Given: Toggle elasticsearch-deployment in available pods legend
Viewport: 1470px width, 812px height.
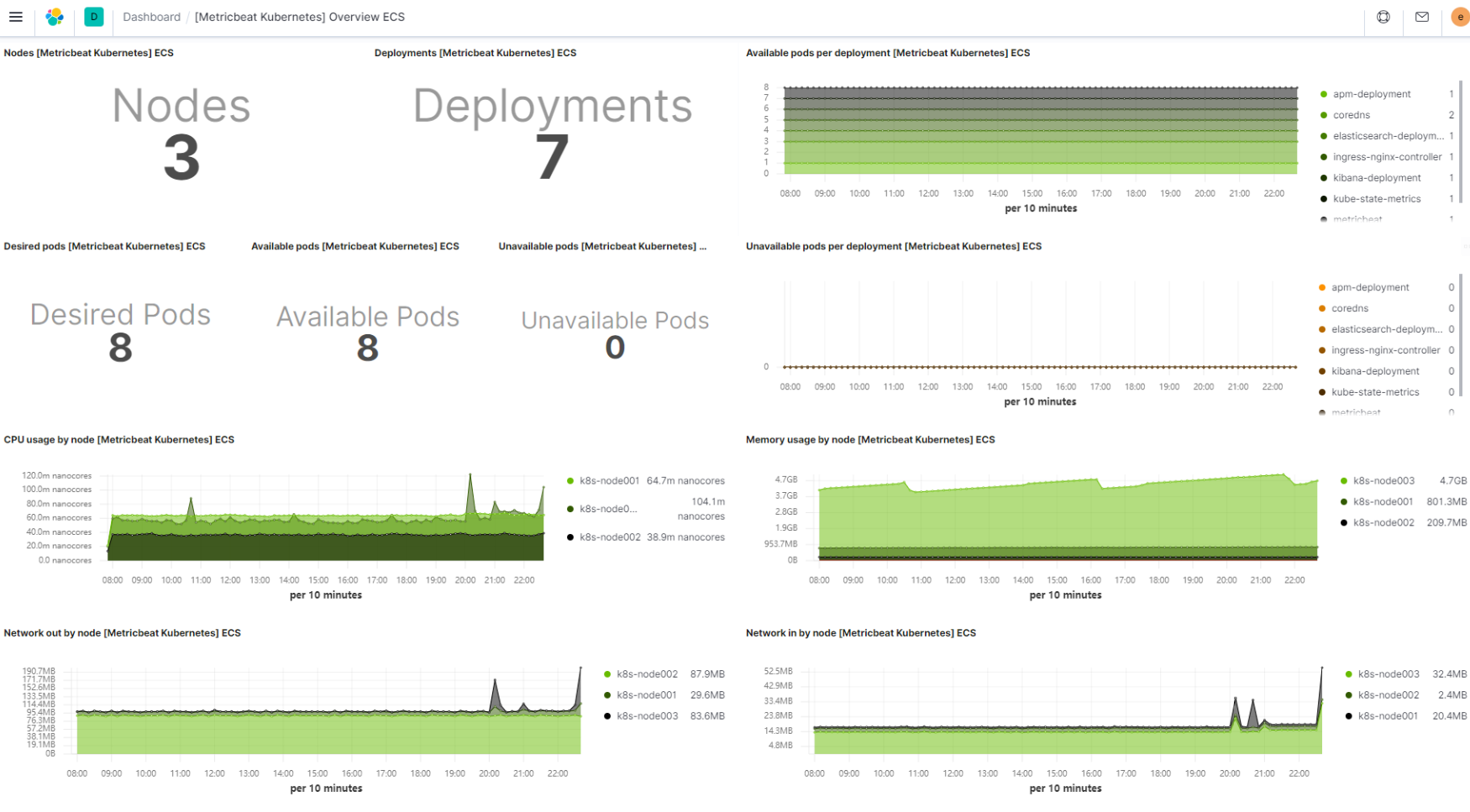Looking at the screenshot, I should 1388,136.
